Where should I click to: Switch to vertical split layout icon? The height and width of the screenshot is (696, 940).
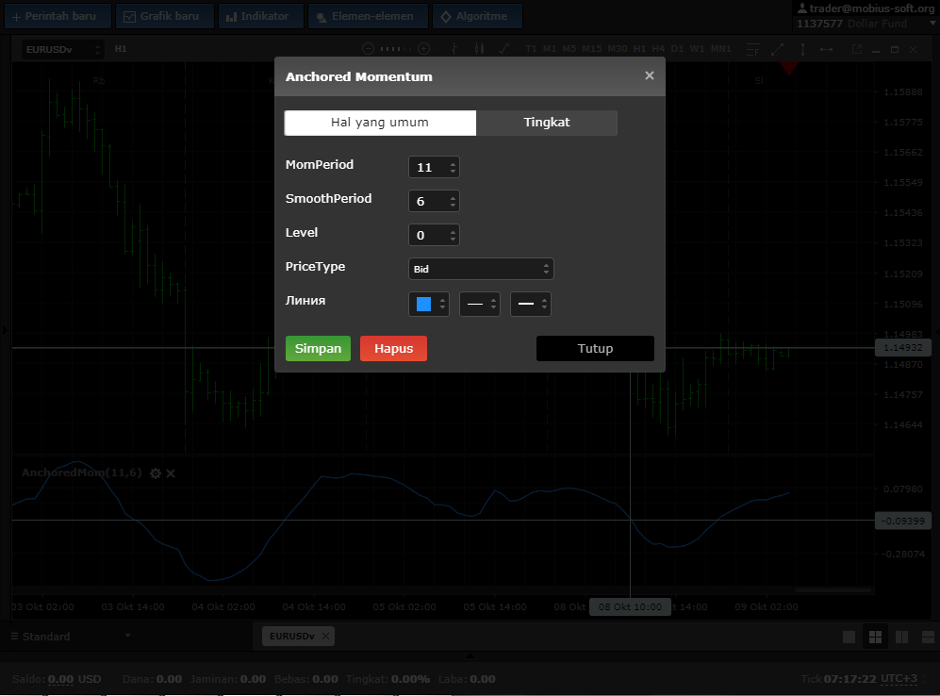click(902, 637)
